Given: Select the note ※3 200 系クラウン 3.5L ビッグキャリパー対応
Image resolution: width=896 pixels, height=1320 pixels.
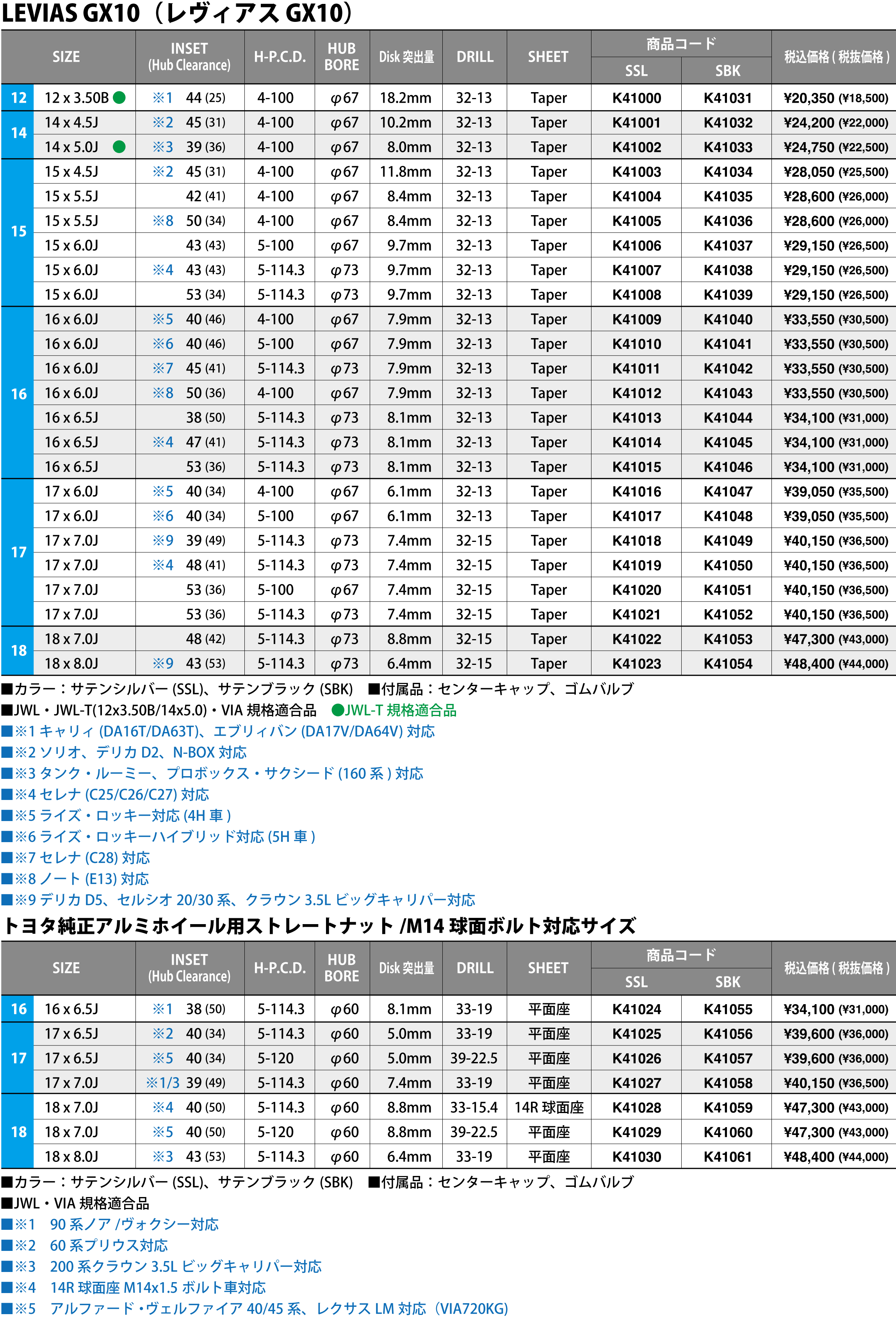Looking at the screenshot, I should pos(162,1266).
